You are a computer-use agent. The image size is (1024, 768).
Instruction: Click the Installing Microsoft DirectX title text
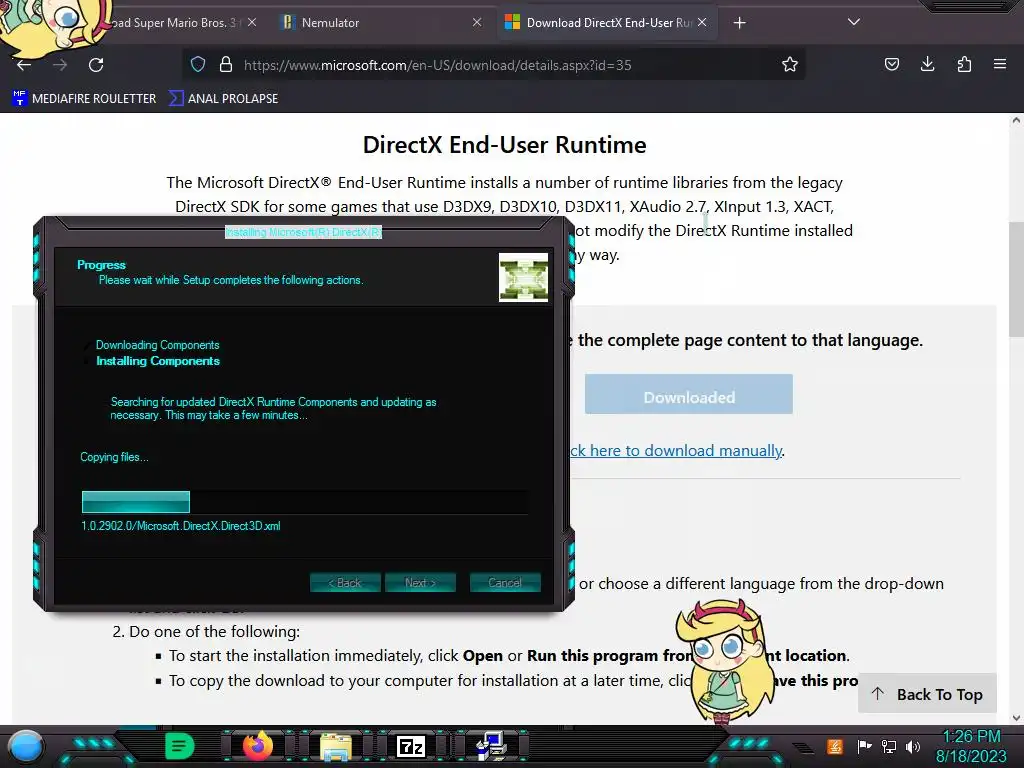coord(303,232)
